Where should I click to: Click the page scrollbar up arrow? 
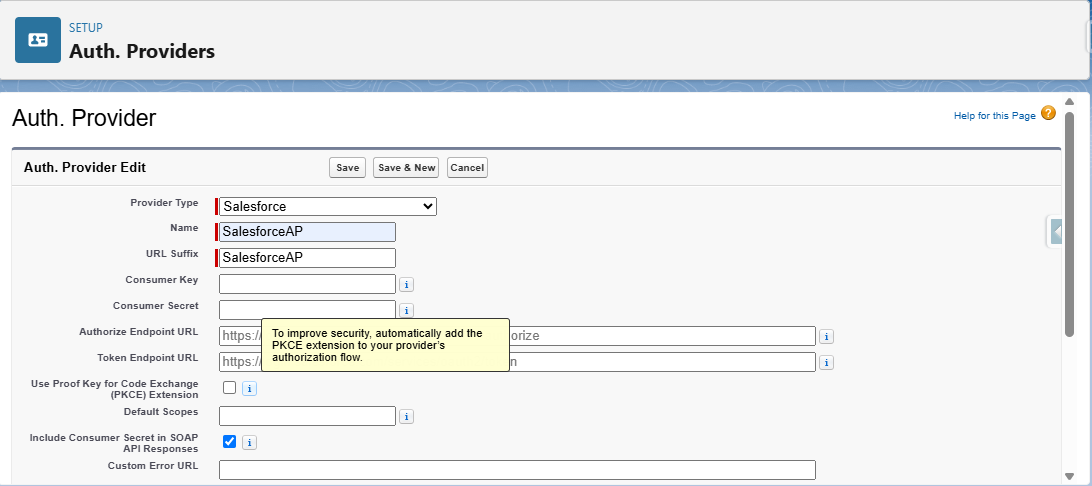click(1070, 102)
